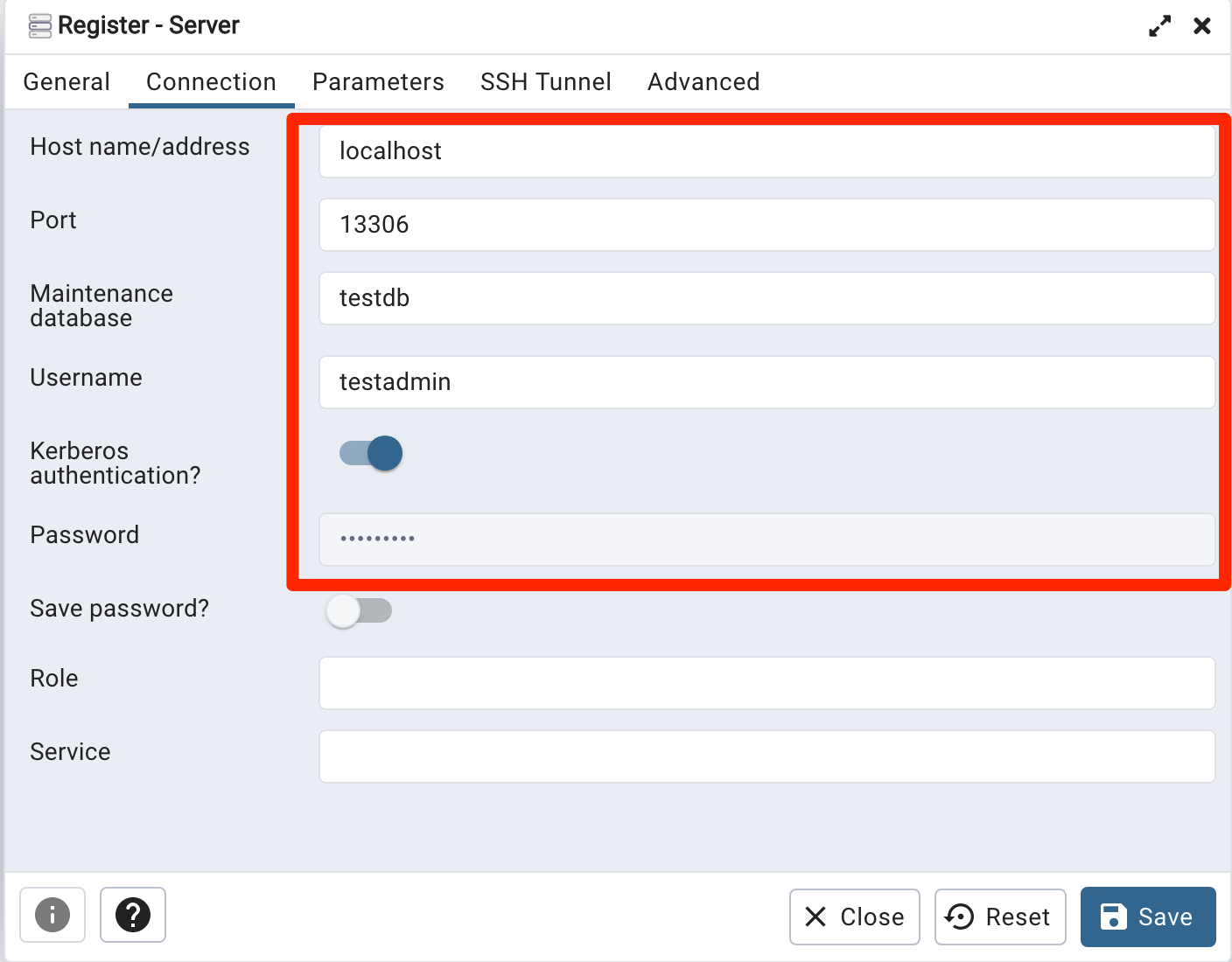Click the X icon inside the Close button
The width and height of the screenshot is (1232, 962).
[815, 917]
